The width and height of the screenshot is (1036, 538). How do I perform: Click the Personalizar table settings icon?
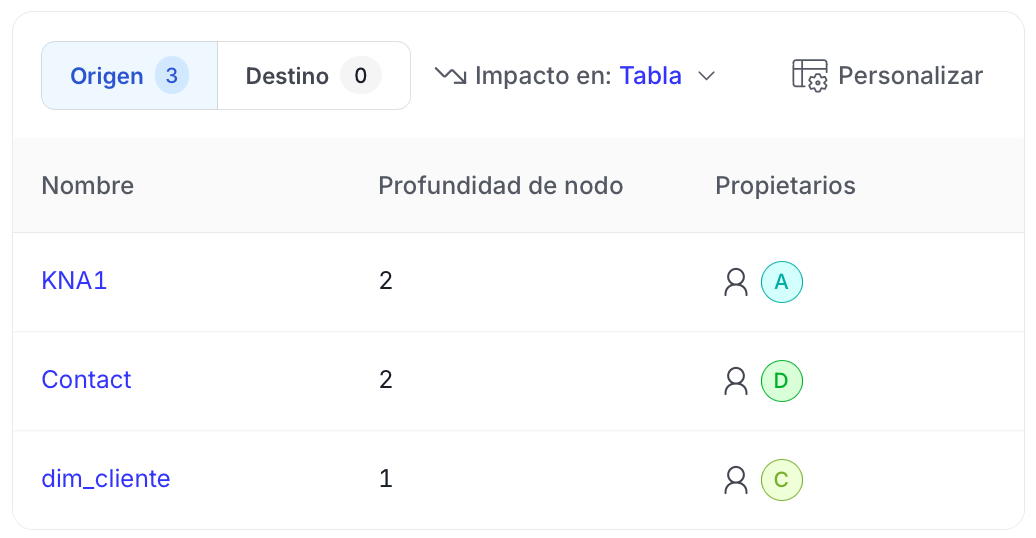pos(809,76)
